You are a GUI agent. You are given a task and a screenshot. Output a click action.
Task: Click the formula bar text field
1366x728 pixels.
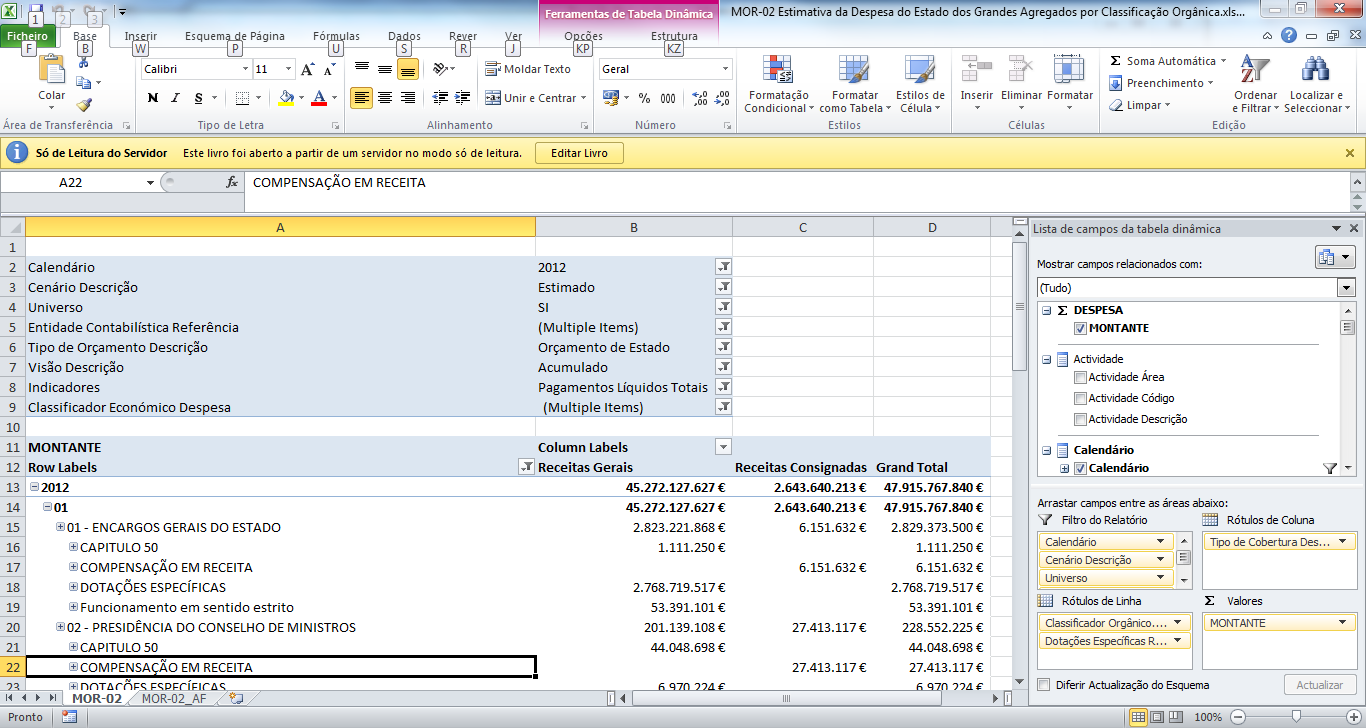click(x=795, y=183)
